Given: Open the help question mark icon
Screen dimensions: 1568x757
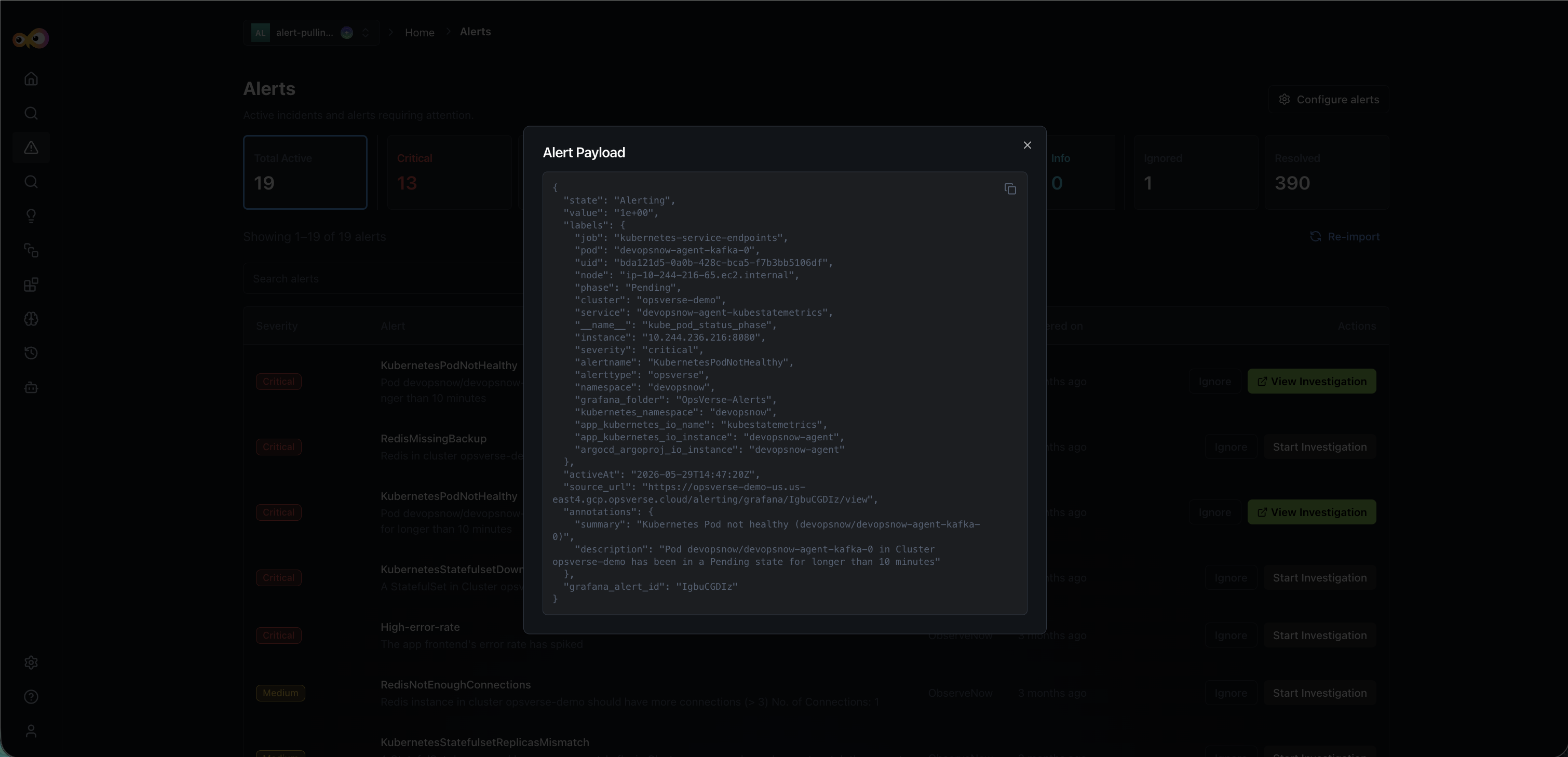Looking at the screenshot, I should click(31, 697).
